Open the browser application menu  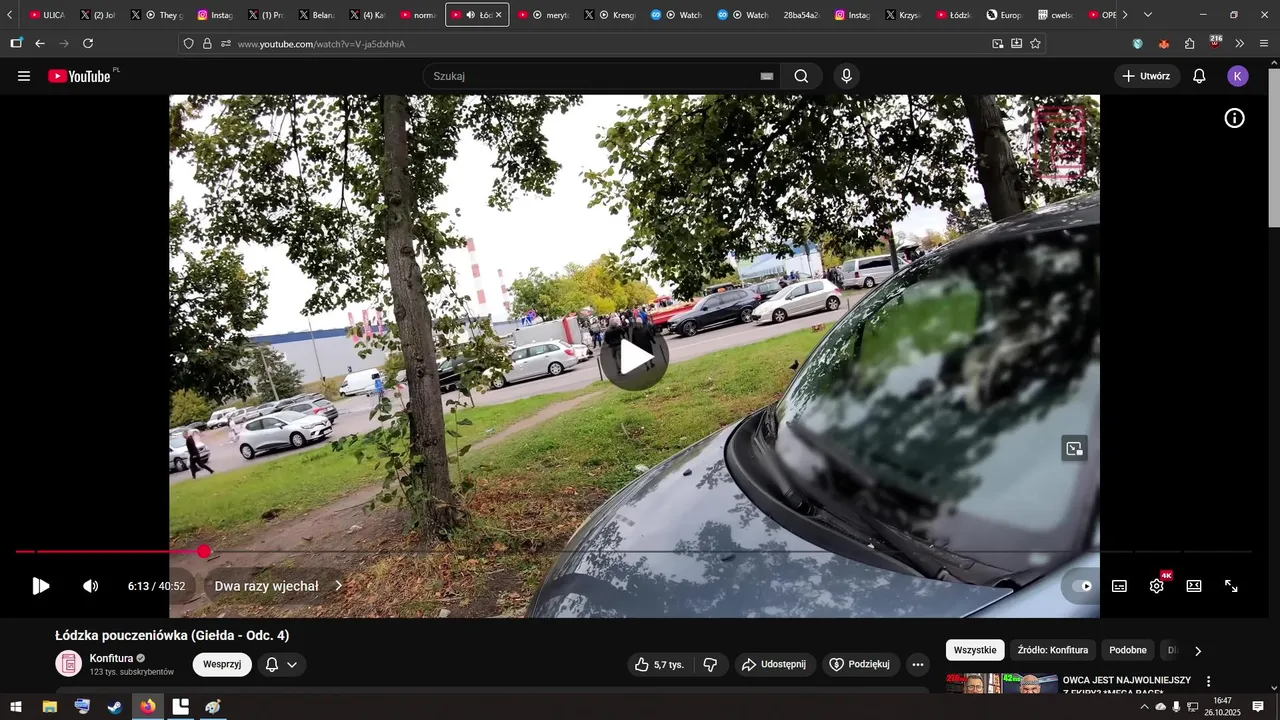click(1264, 44)
